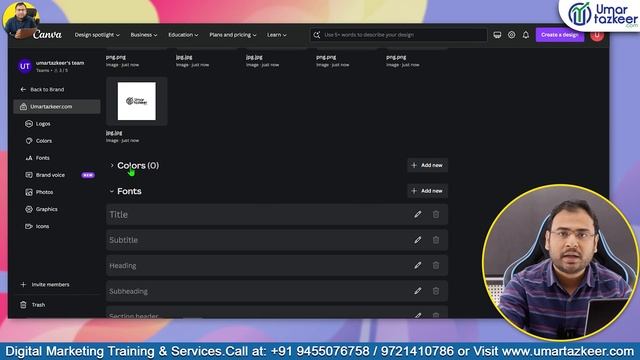640x360 pixels.
Task: Select the Subheading font row
Action: [277, 291]
